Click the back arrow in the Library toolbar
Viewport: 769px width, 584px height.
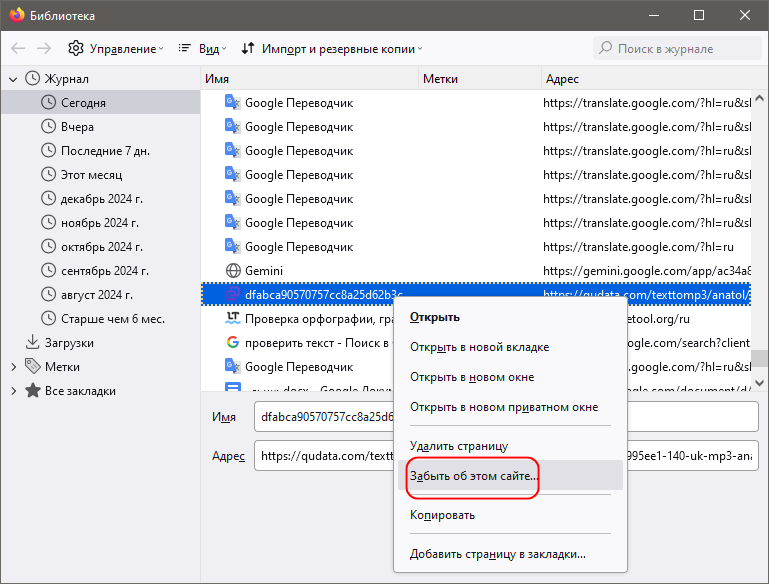[x=18, y=49]
